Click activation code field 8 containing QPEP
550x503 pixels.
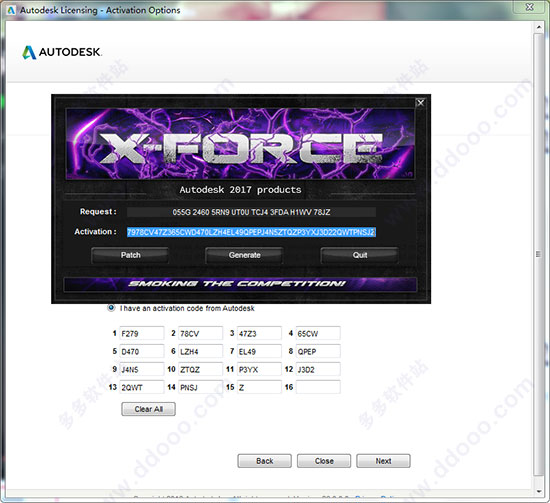click(318, 351)
